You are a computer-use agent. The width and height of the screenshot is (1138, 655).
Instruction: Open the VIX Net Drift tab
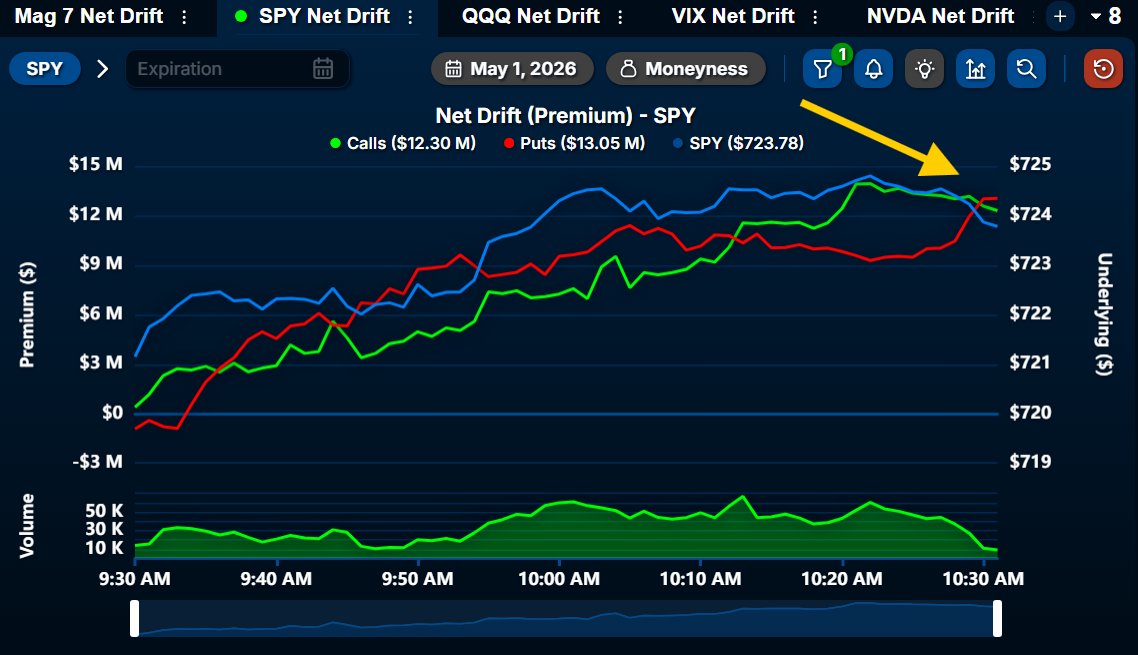pos(733,16)
